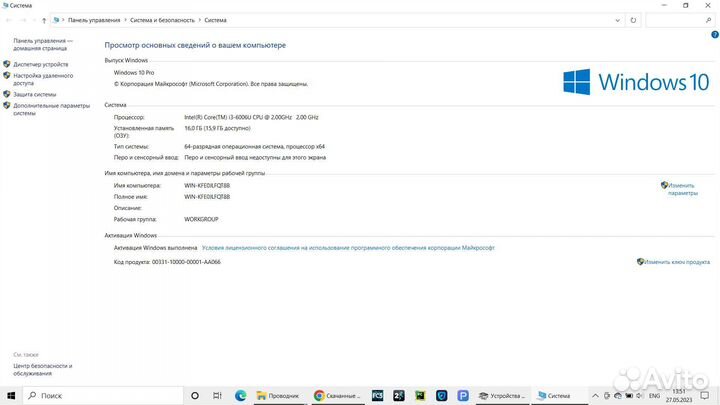Screen dimensions: 720x405
Task: Switch to the Устройства taskbar window
Action: [502, 395]
